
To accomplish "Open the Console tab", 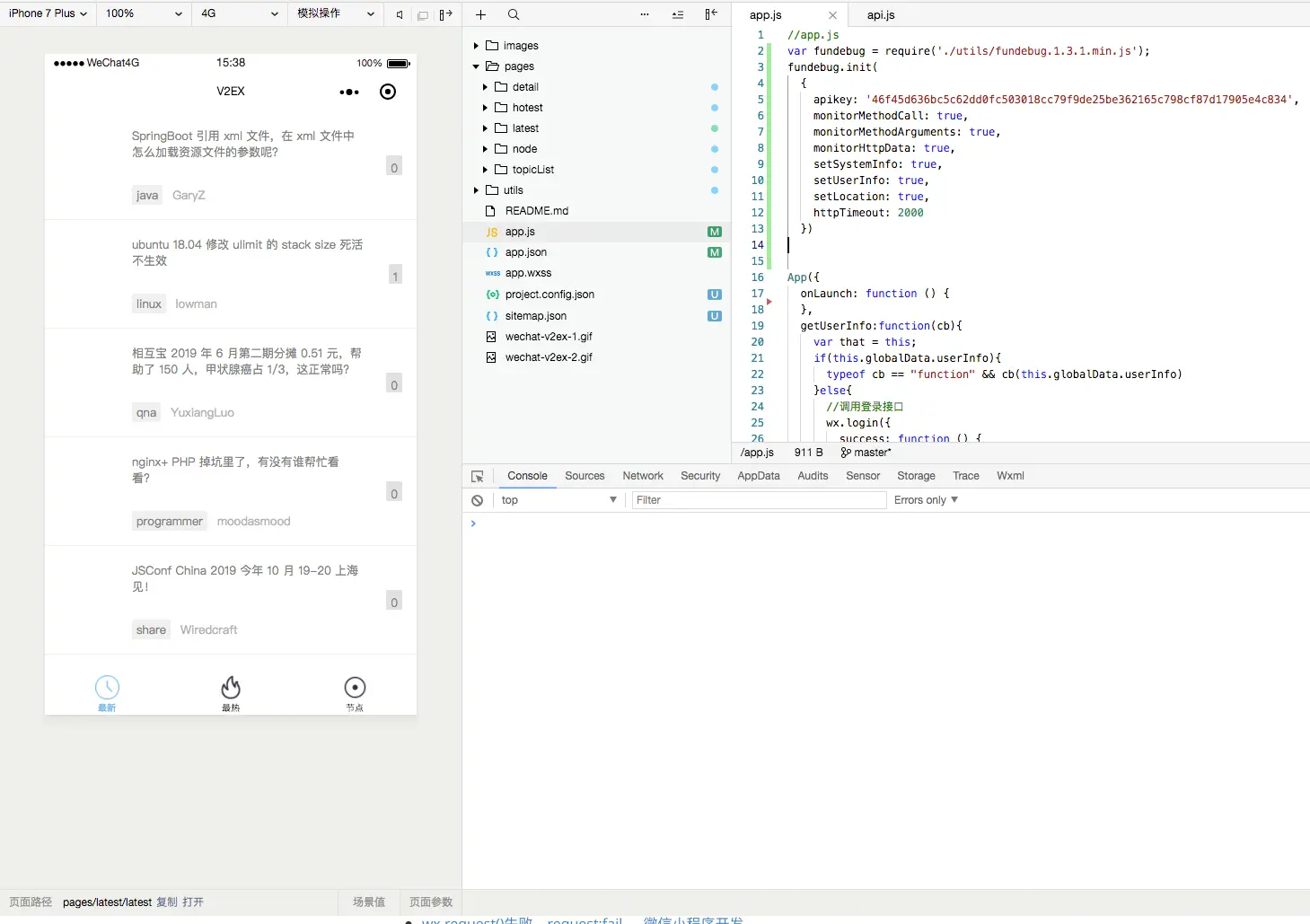I will point(527,476).
